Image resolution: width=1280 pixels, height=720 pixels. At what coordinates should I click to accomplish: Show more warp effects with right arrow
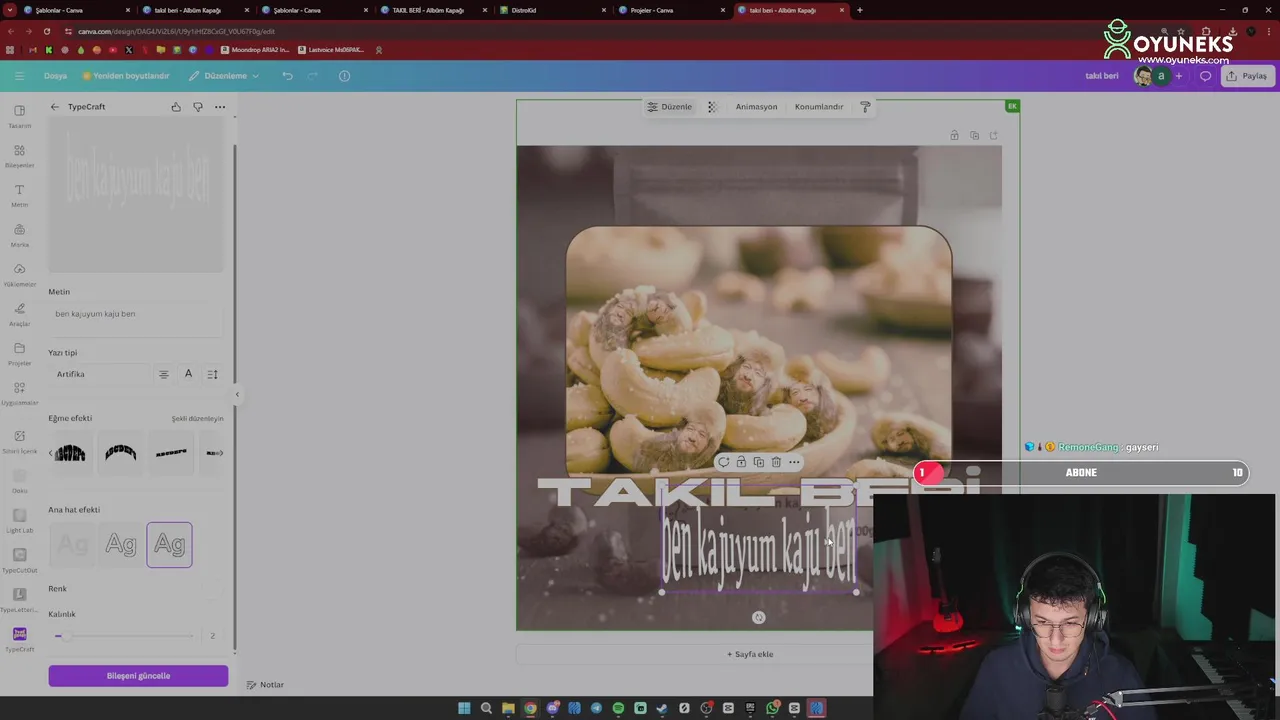point(221,453)
